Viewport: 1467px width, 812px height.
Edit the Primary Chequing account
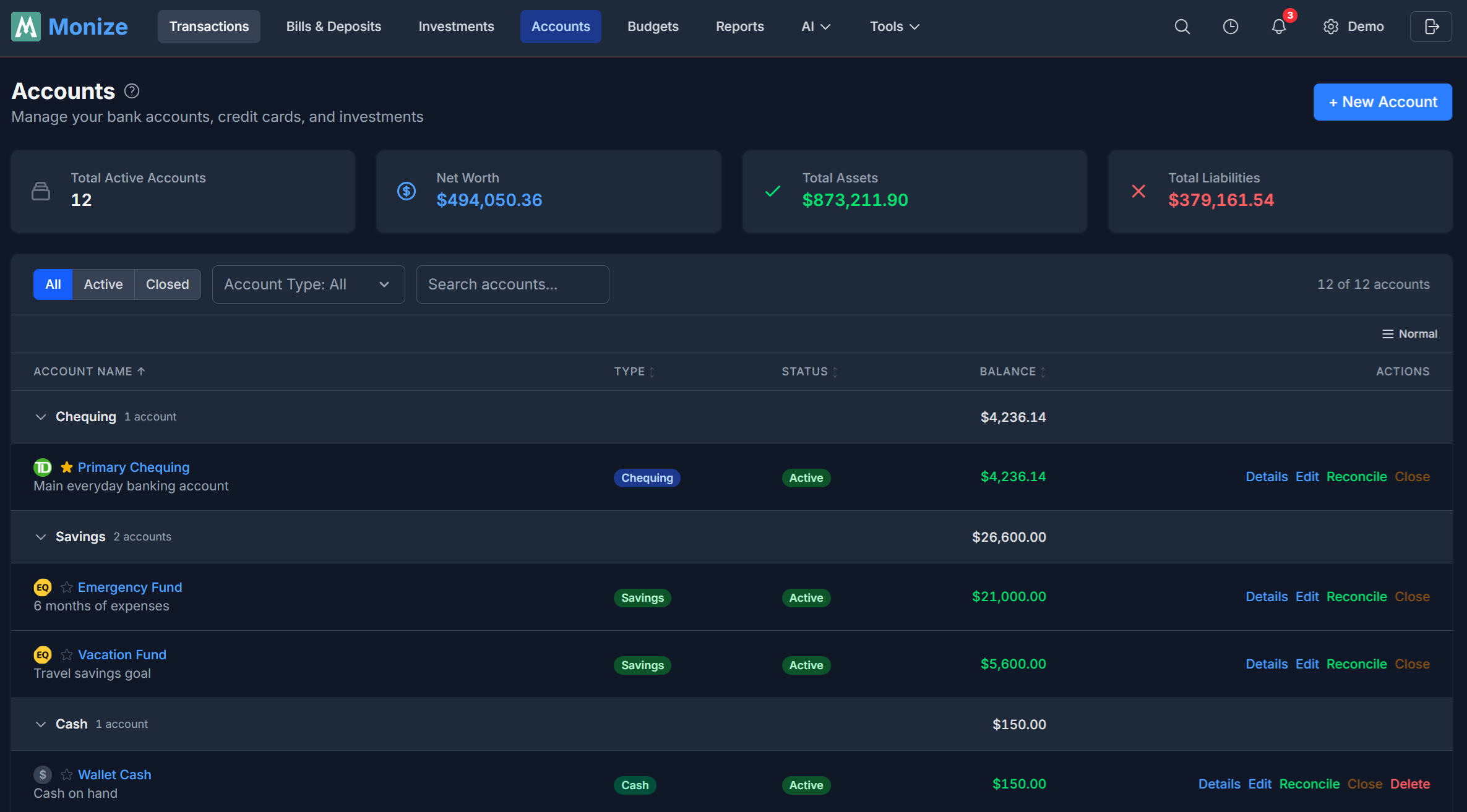point(1307,477)
